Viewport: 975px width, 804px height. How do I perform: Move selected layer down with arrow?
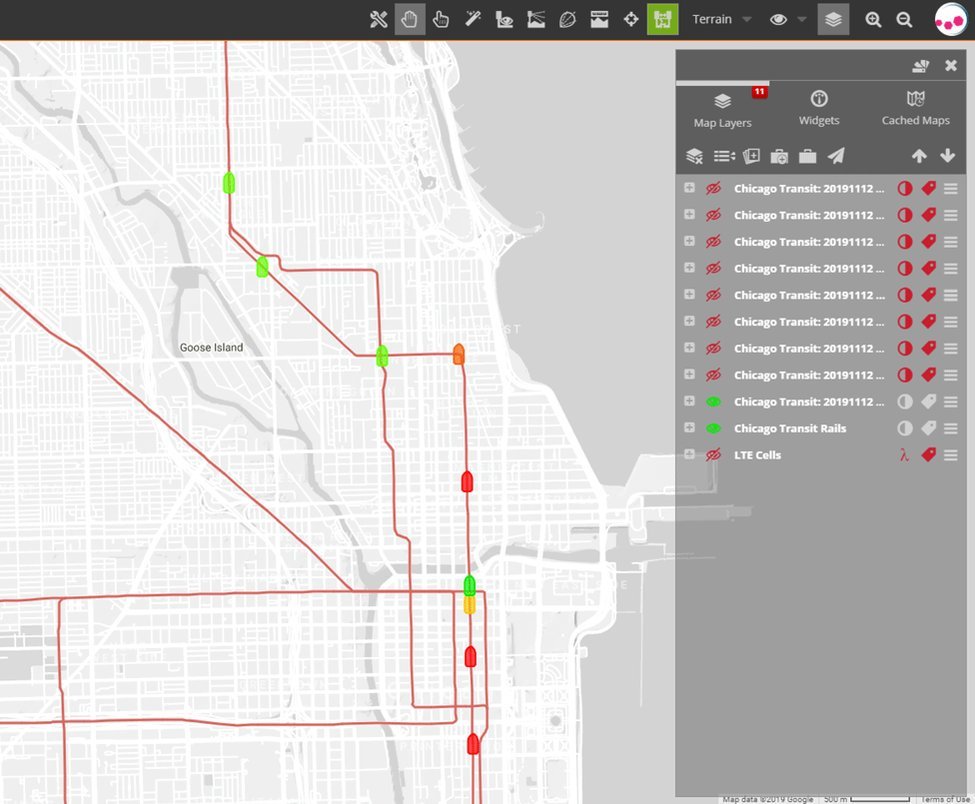pos(948,156)
